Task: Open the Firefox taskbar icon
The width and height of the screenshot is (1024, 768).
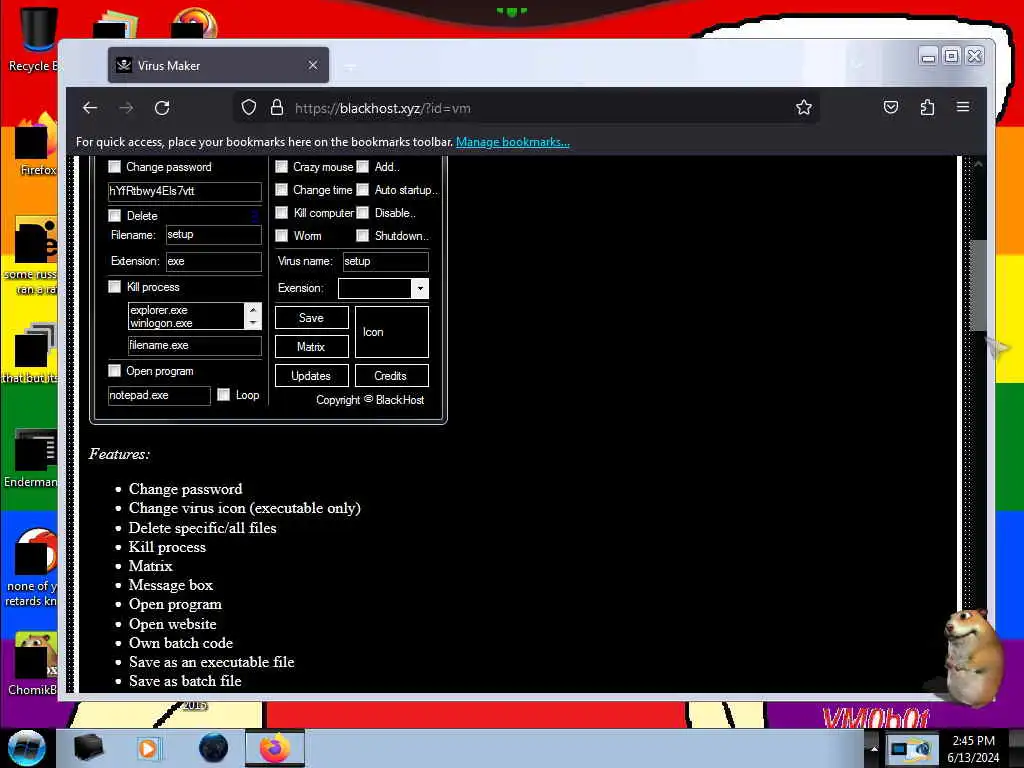Action: coord(275,748)
